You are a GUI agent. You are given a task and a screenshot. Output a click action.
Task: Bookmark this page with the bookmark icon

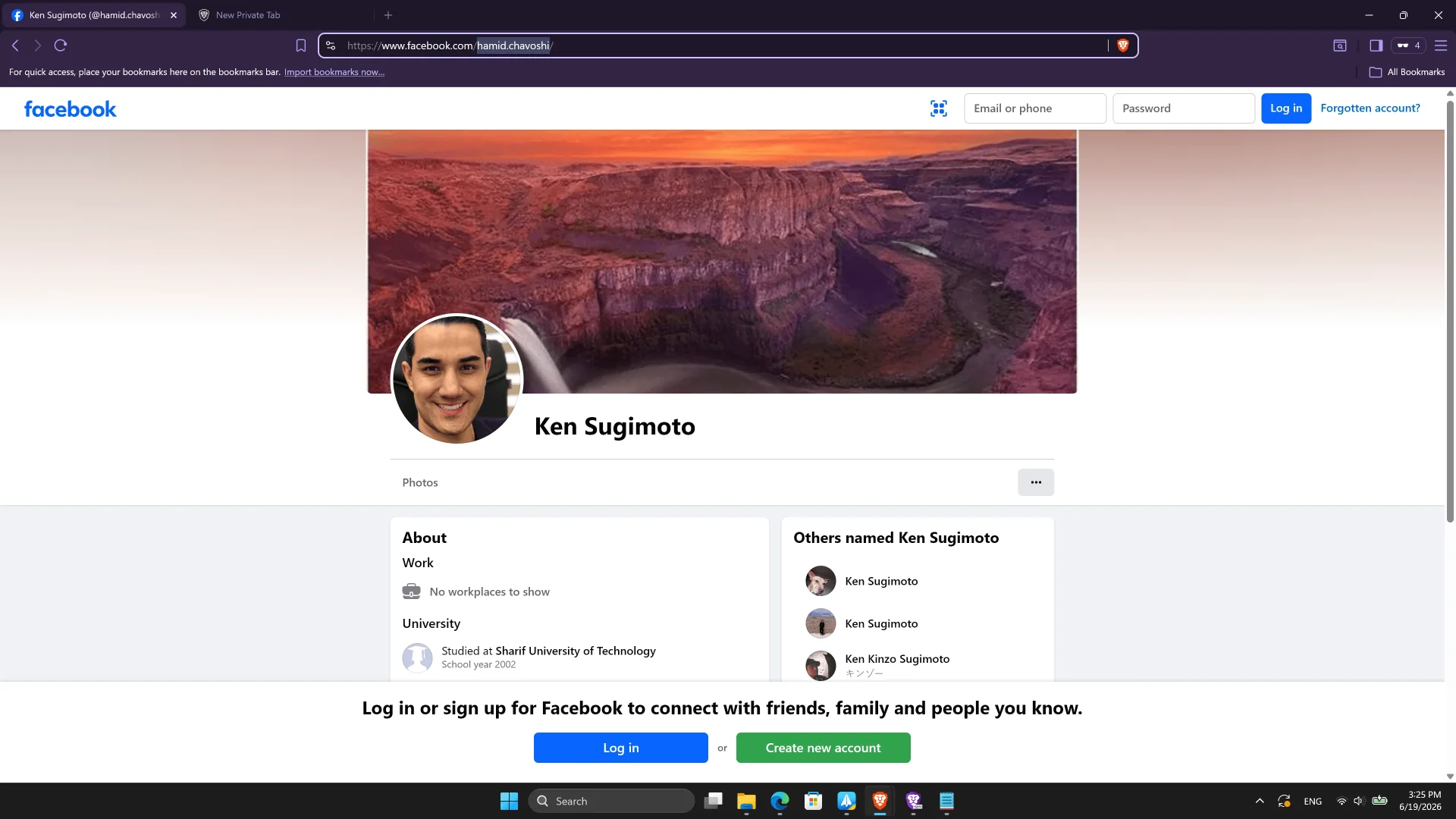(x=301, y=45)
